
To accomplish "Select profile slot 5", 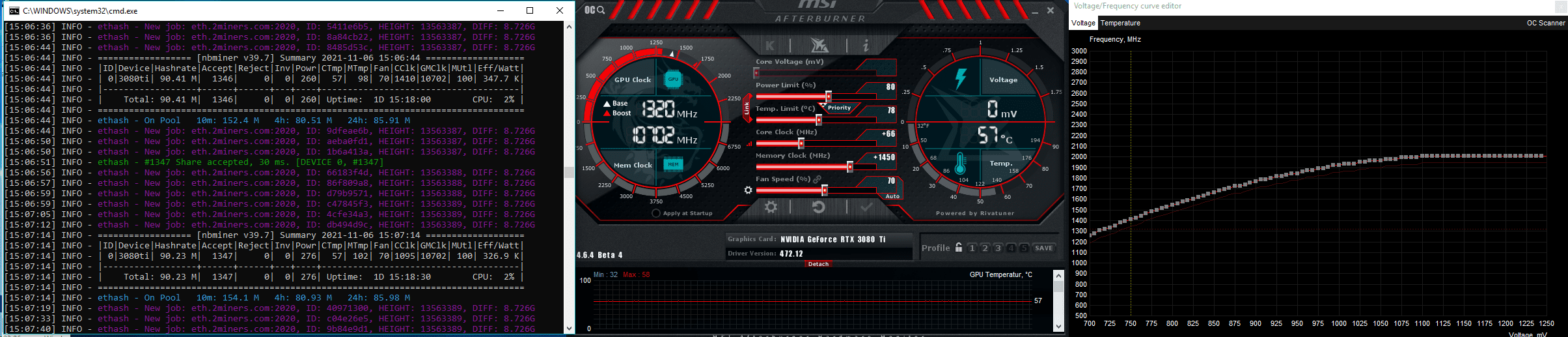I will tap(1024, 248).
